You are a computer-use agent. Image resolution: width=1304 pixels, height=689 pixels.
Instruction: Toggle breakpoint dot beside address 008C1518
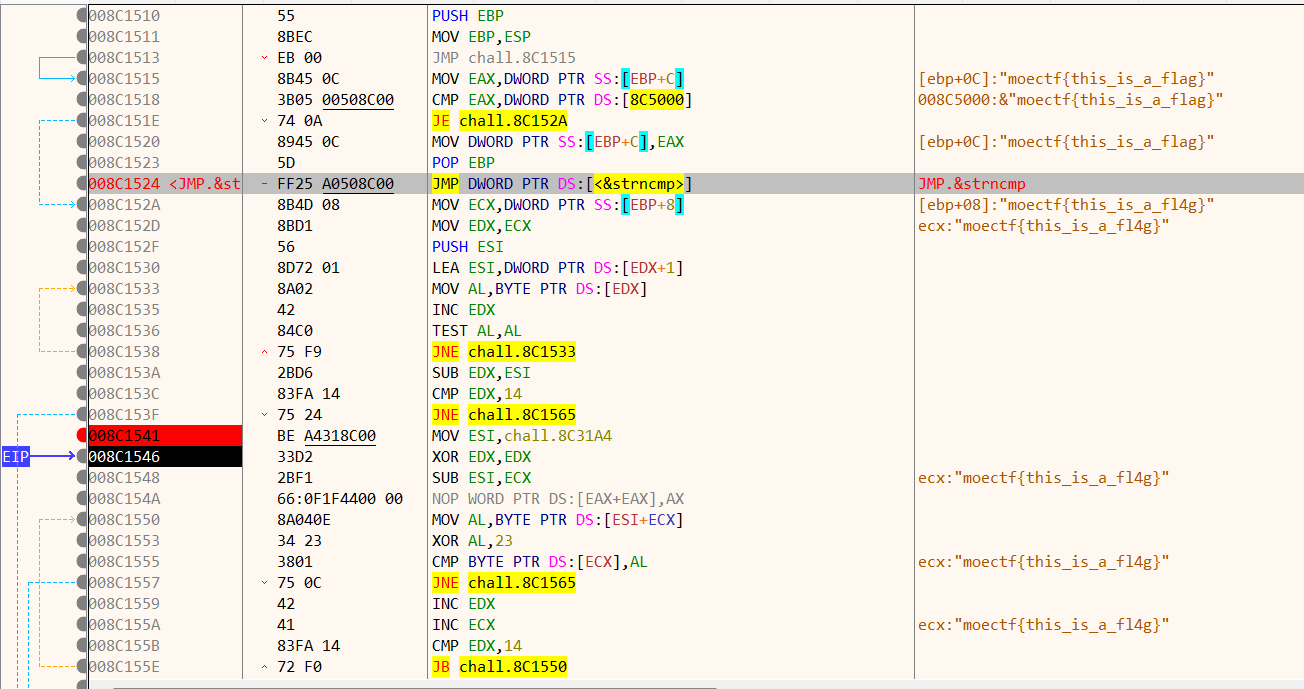82,100
